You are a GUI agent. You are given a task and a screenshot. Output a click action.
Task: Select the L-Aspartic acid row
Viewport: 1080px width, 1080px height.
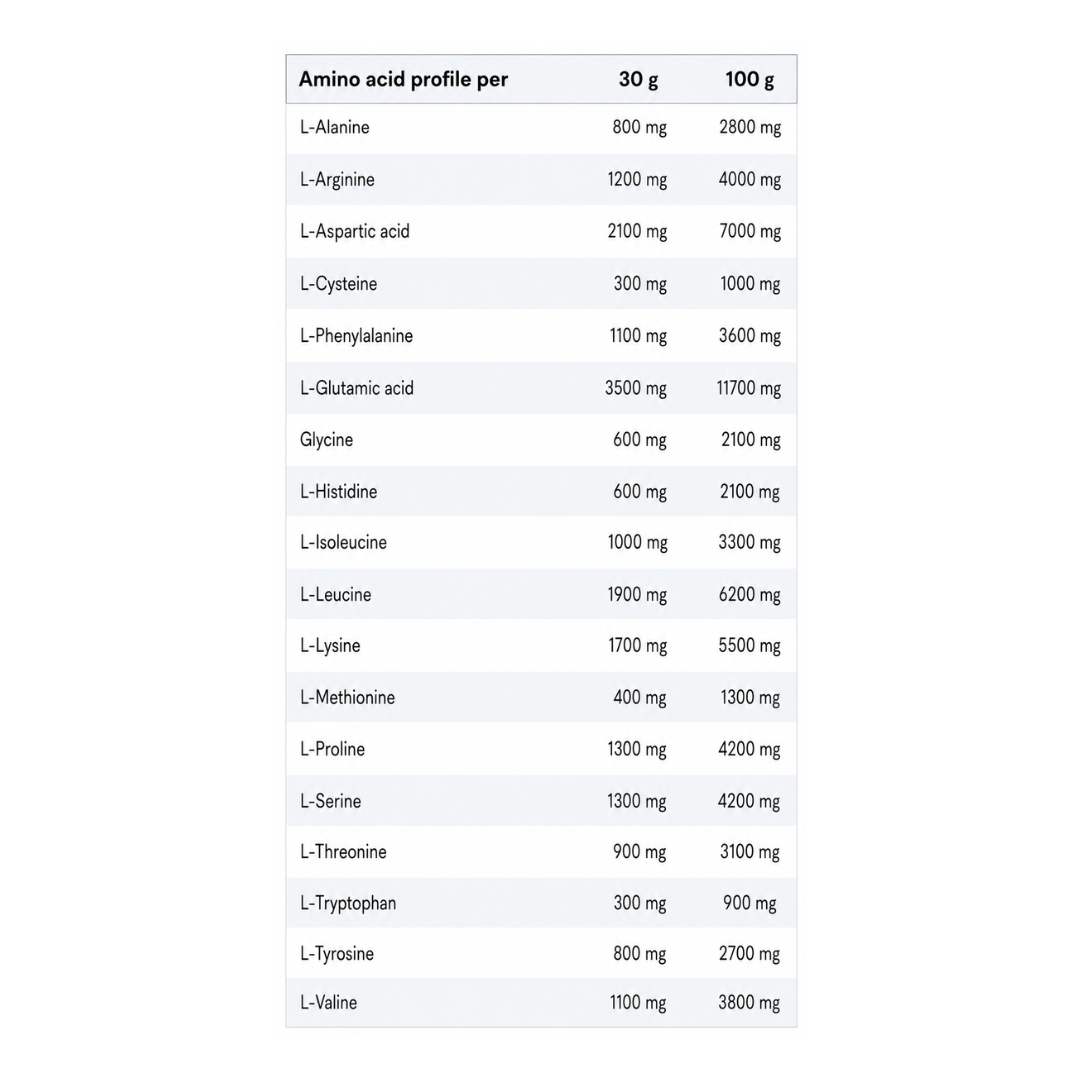pos(541,231)
